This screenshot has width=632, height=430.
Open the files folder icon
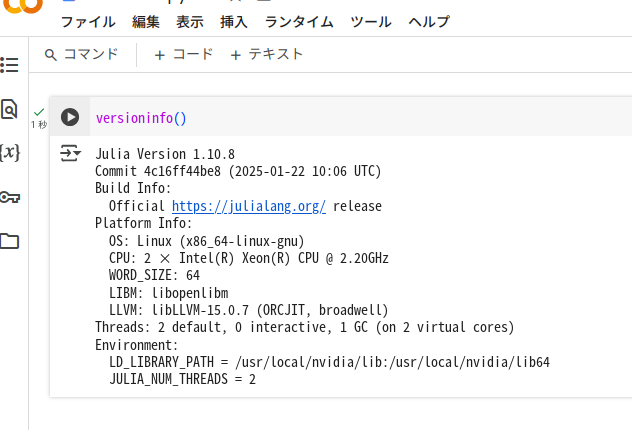(9, 240)
